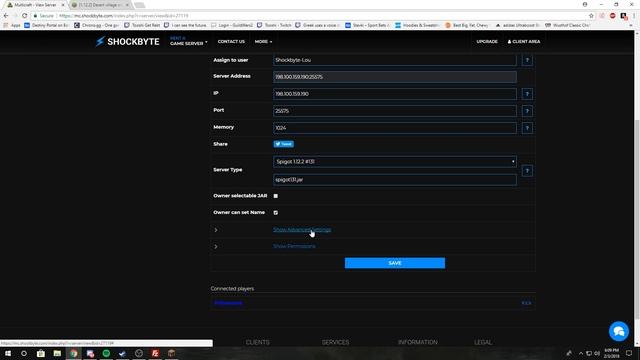This screenshot has height=360, width=640.
Task: Focus the Assign to user field
Action: tap(395, 60)
